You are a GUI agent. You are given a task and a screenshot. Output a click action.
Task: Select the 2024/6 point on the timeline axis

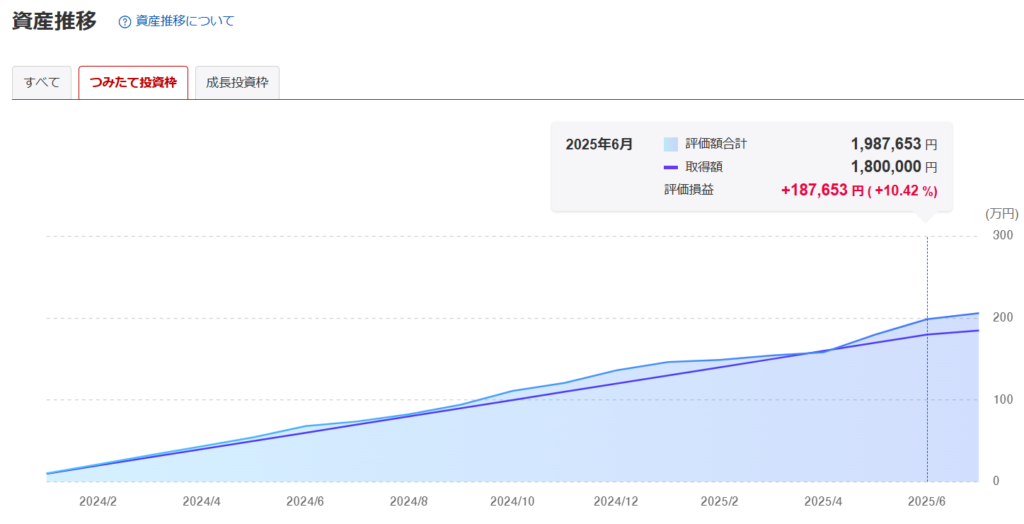(x=305, y=502)
